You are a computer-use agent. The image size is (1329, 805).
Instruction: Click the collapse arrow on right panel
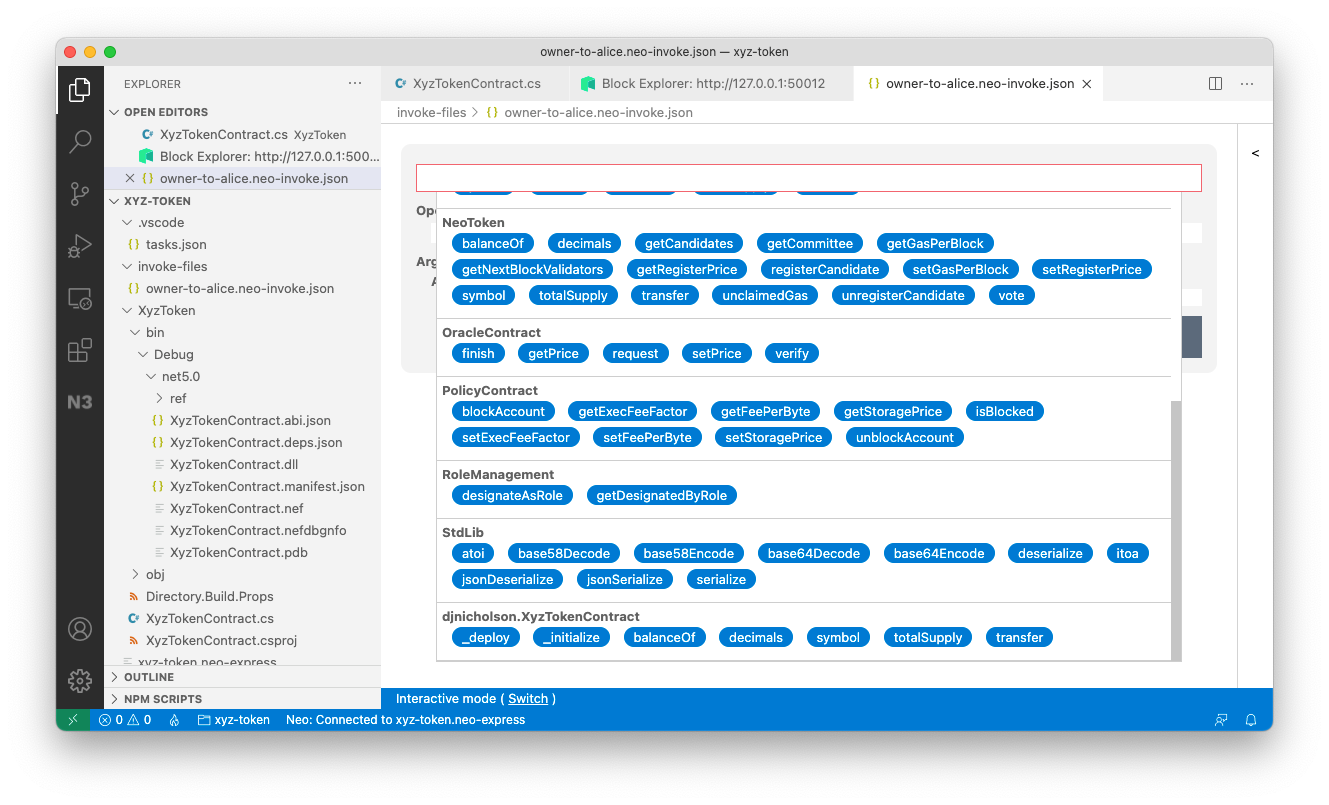point(1255,153)
